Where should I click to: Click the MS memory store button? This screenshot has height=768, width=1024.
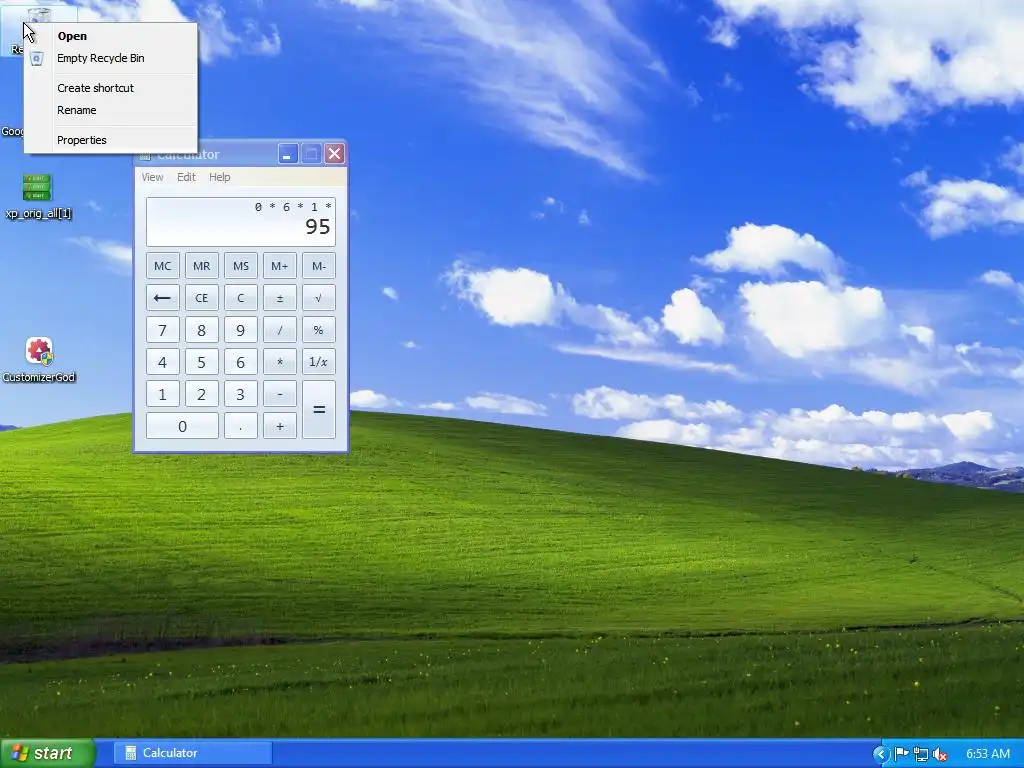(241, 266)
